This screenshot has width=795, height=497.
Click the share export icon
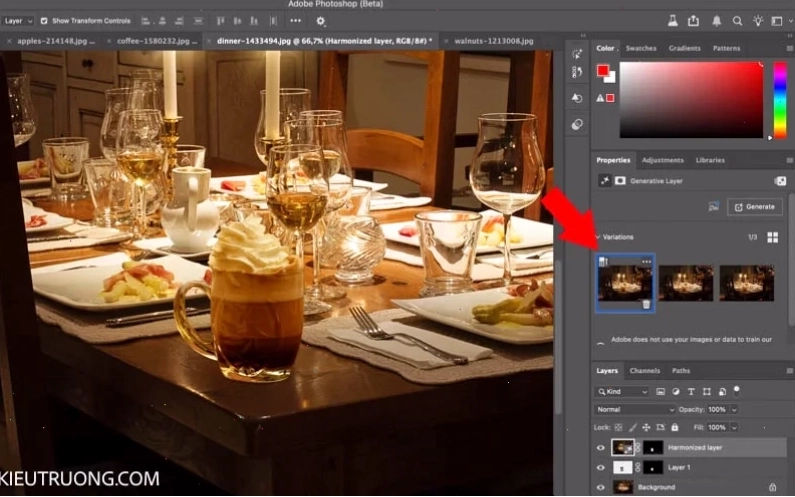[x=693, y=21]
